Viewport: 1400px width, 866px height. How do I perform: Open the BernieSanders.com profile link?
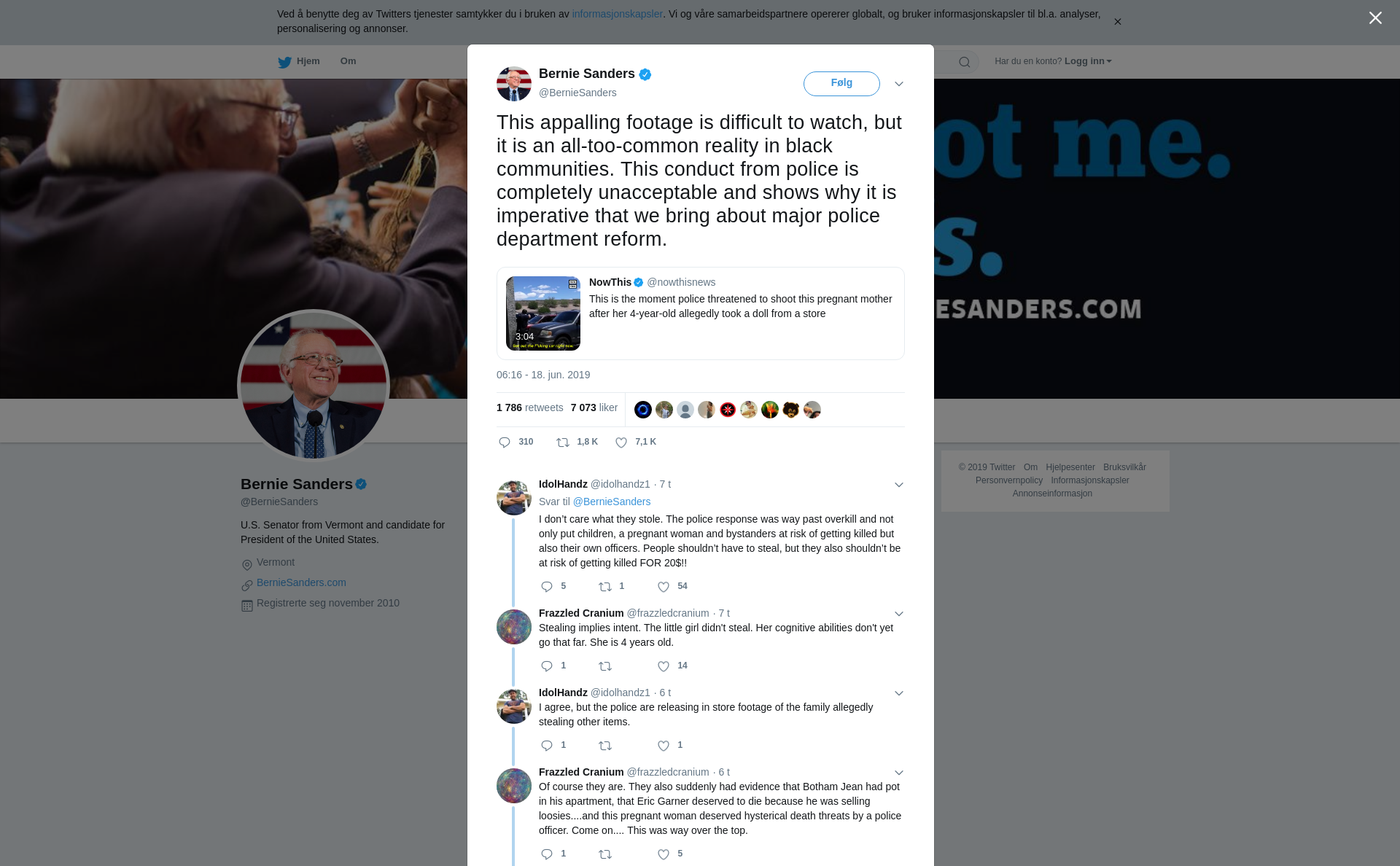(x=301, y=582)
